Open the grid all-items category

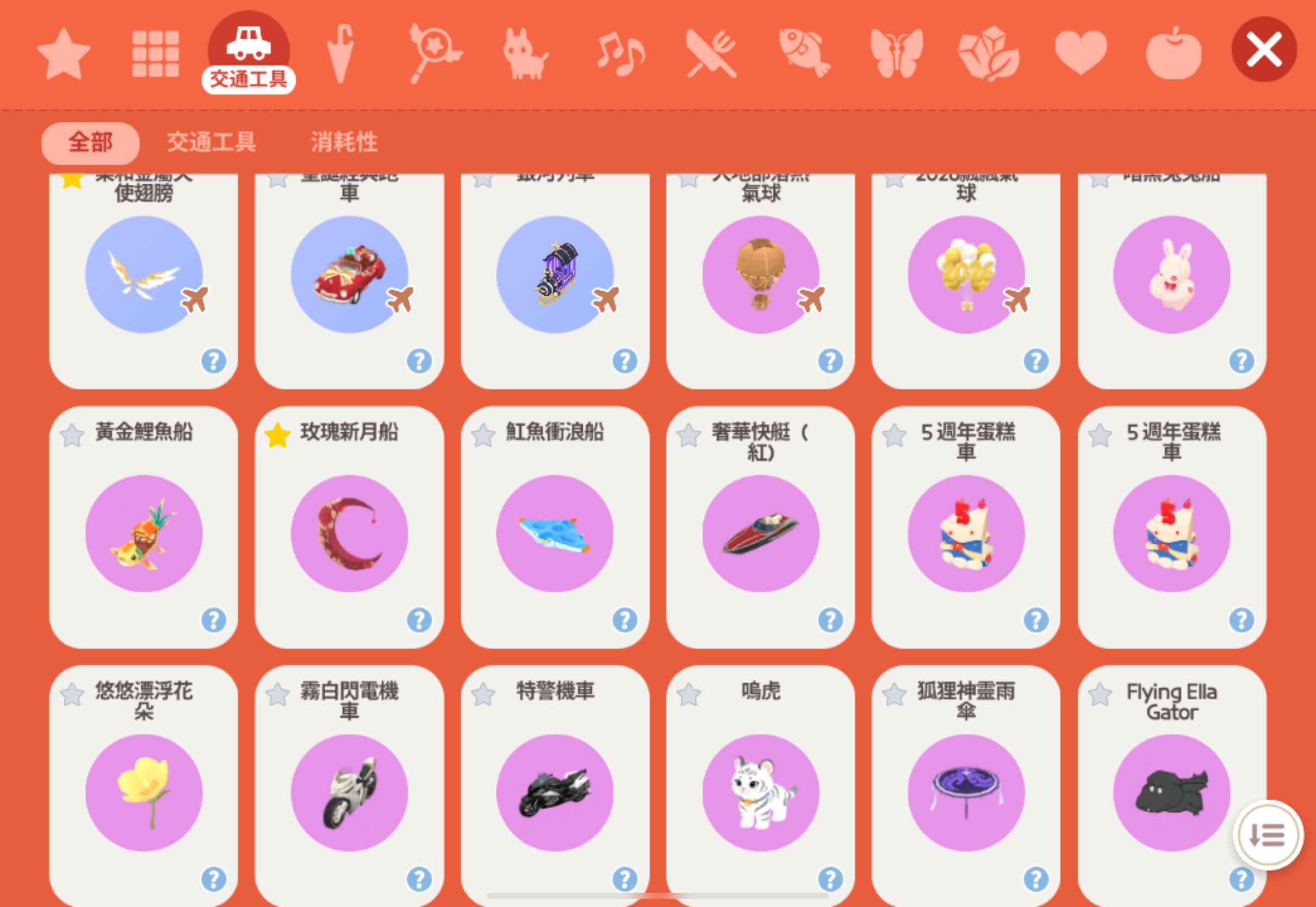tap(155, 53)
